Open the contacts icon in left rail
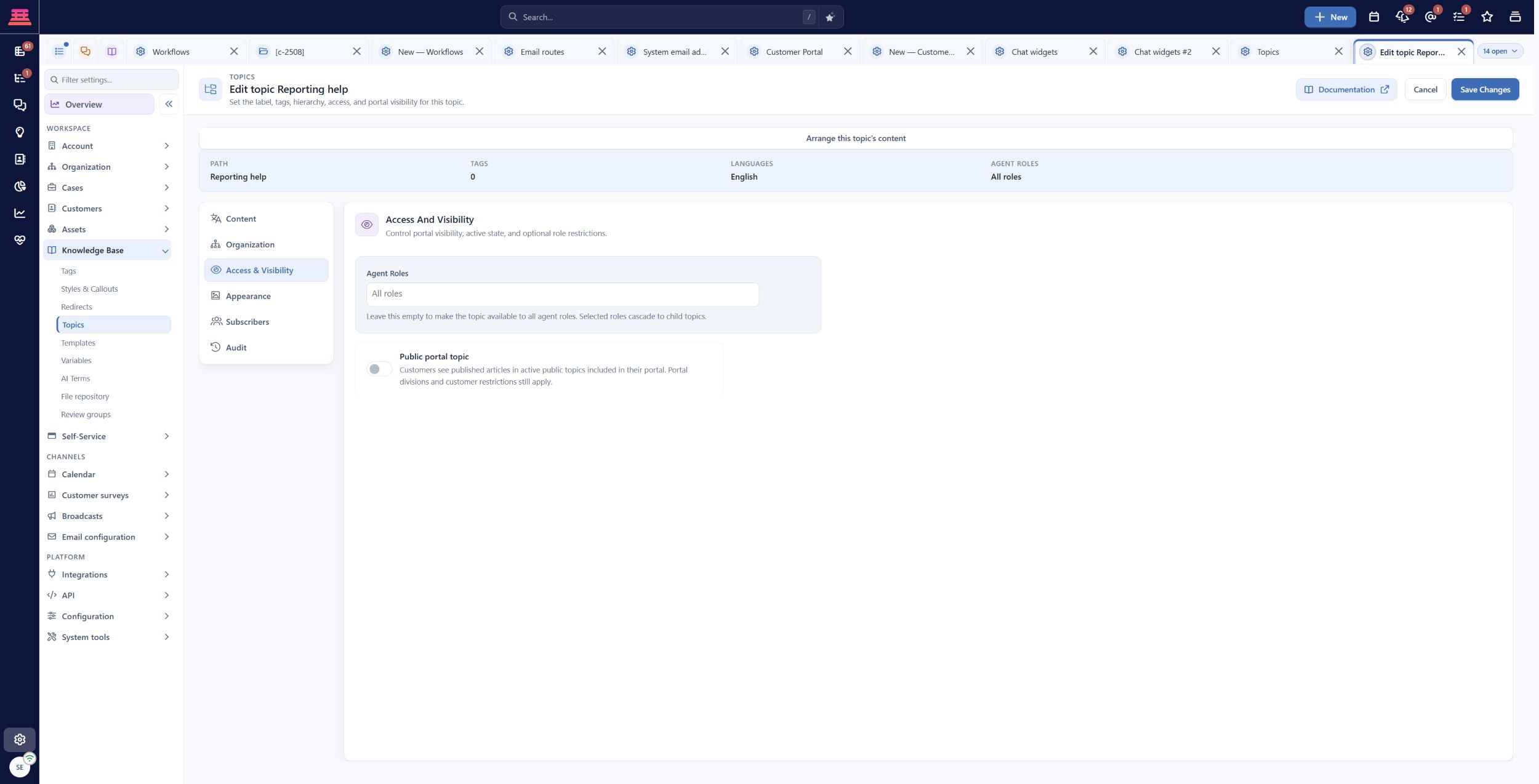Image resolution: width=1539 pixels, height=784 pixels. click(20, 159)
